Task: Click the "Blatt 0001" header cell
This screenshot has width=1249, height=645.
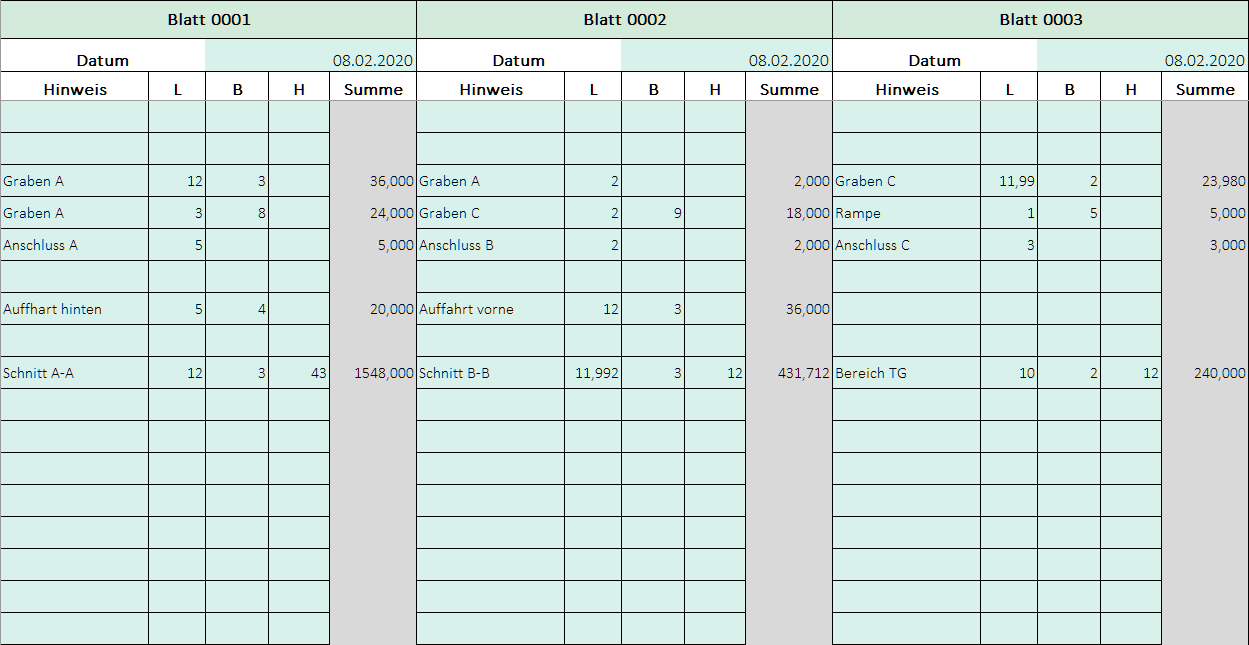Action: coord(208,20)
